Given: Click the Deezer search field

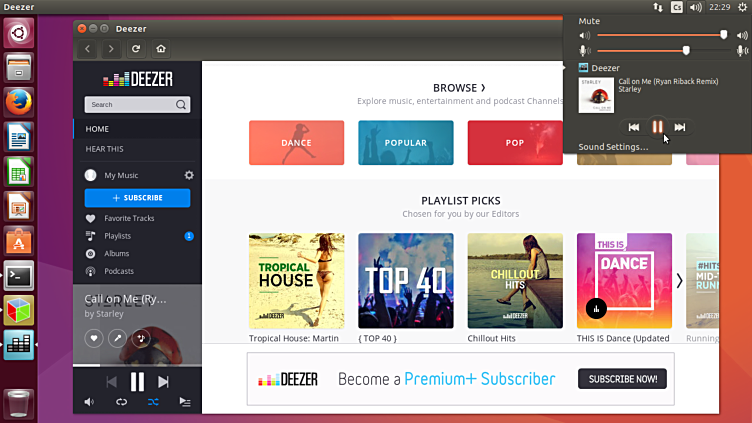Looking at the screenshot, I should click(x=130, y=104).
